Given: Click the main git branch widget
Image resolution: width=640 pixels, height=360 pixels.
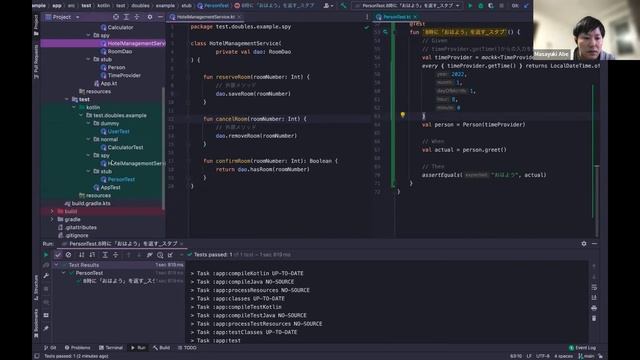Looking at the screenshot, I should click(588, 356).
